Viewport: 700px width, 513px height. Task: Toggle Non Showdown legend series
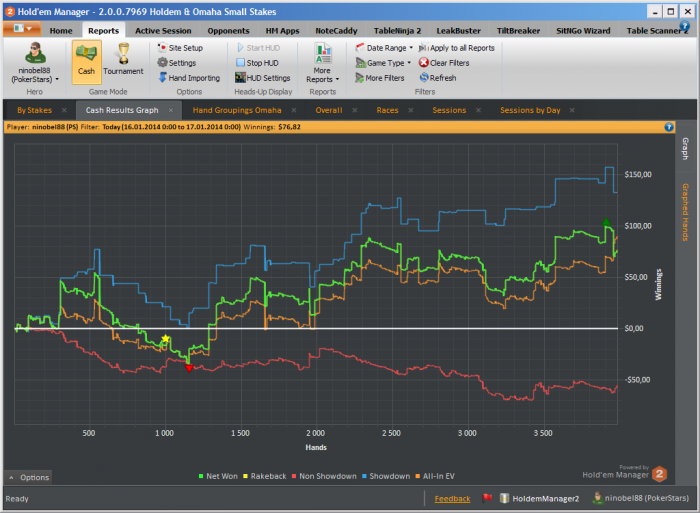324,476
